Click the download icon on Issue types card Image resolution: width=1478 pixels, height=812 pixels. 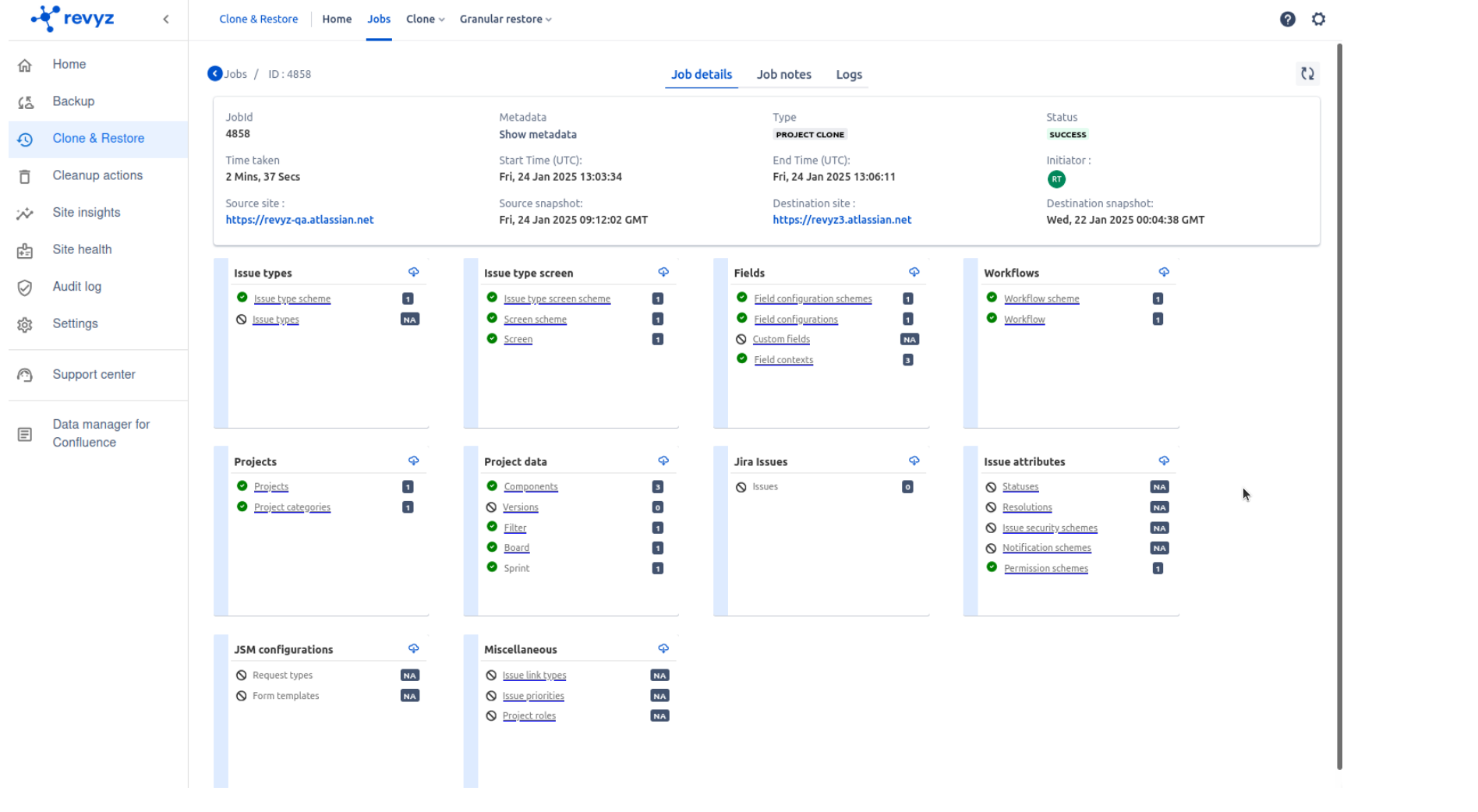pyautogui.click(x=413, y=272)
